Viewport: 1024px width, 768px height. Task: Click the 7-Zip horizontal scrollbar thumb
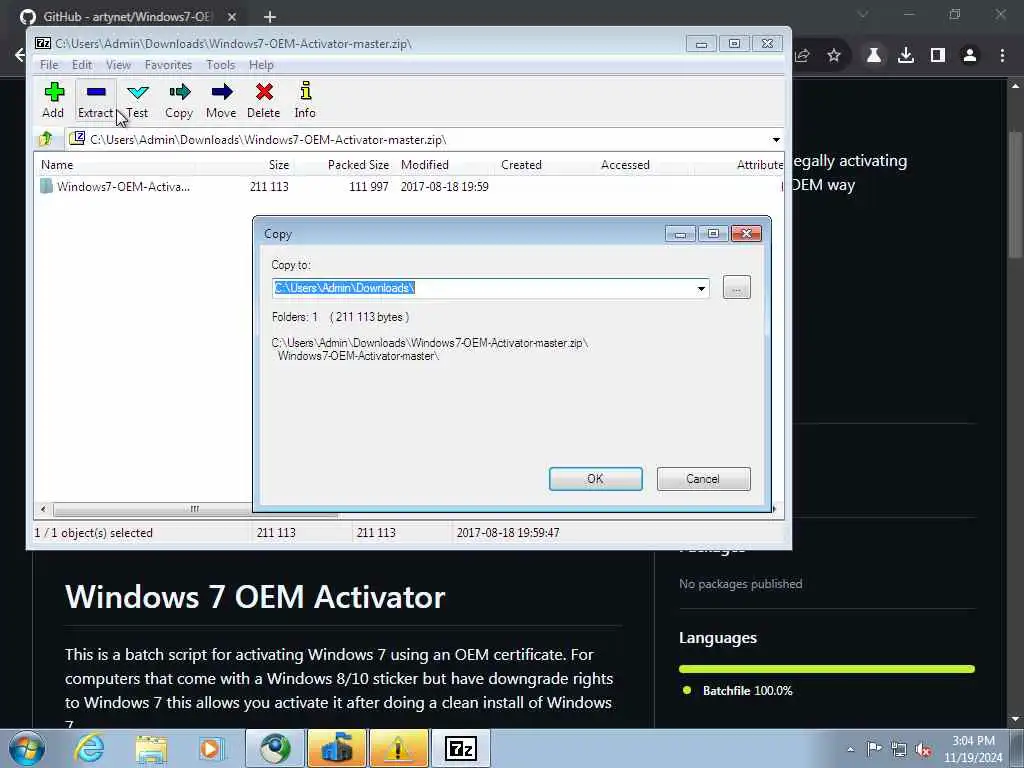click(195, 509)
